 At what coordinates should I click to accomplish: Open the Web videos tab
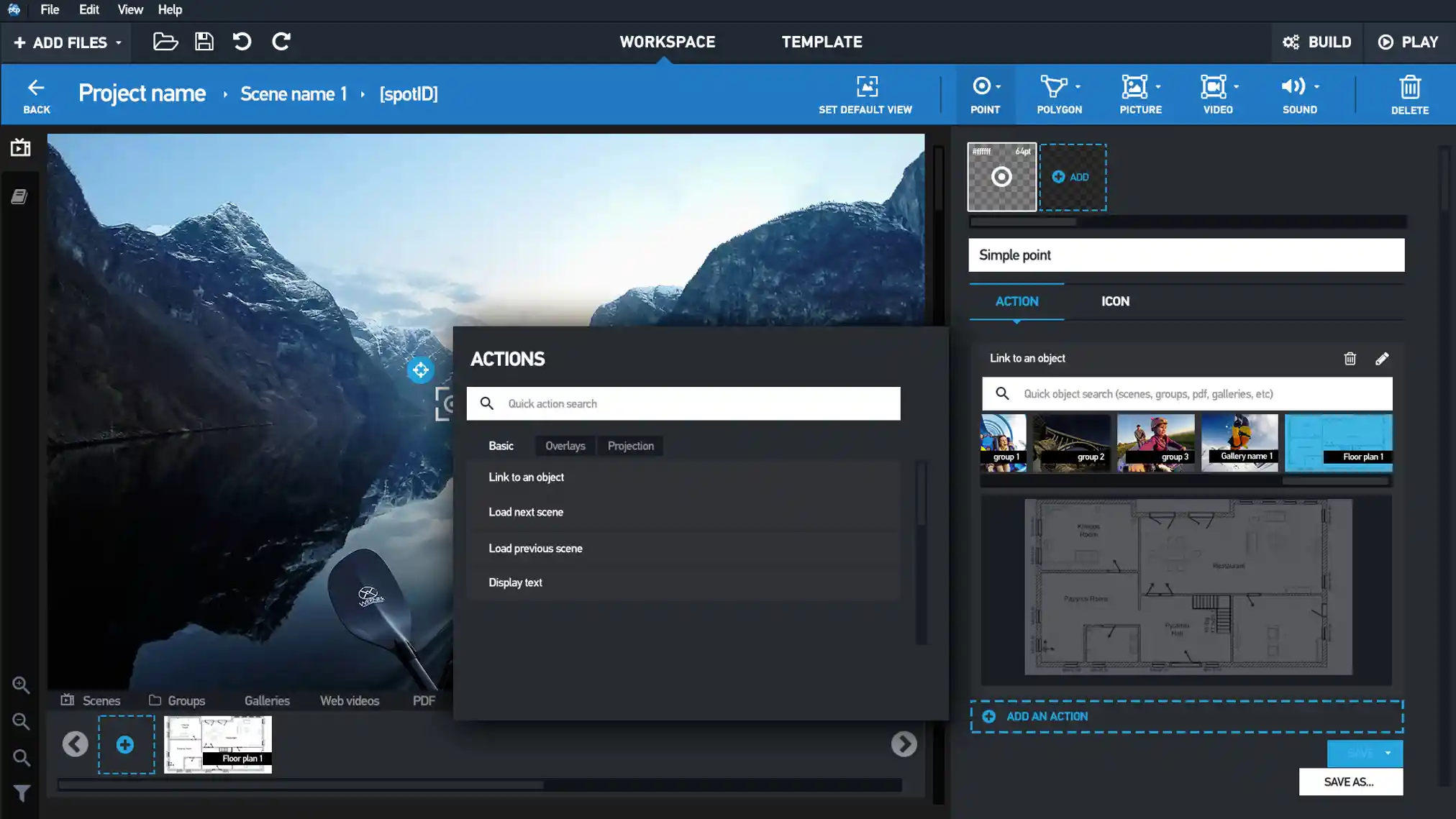pos(349,700)
